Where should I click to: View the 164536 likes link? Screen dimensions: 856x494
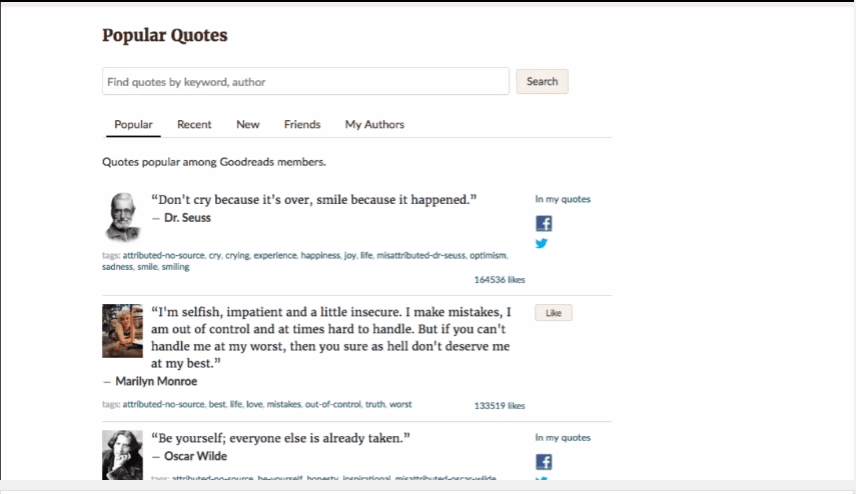pos(499,280)
